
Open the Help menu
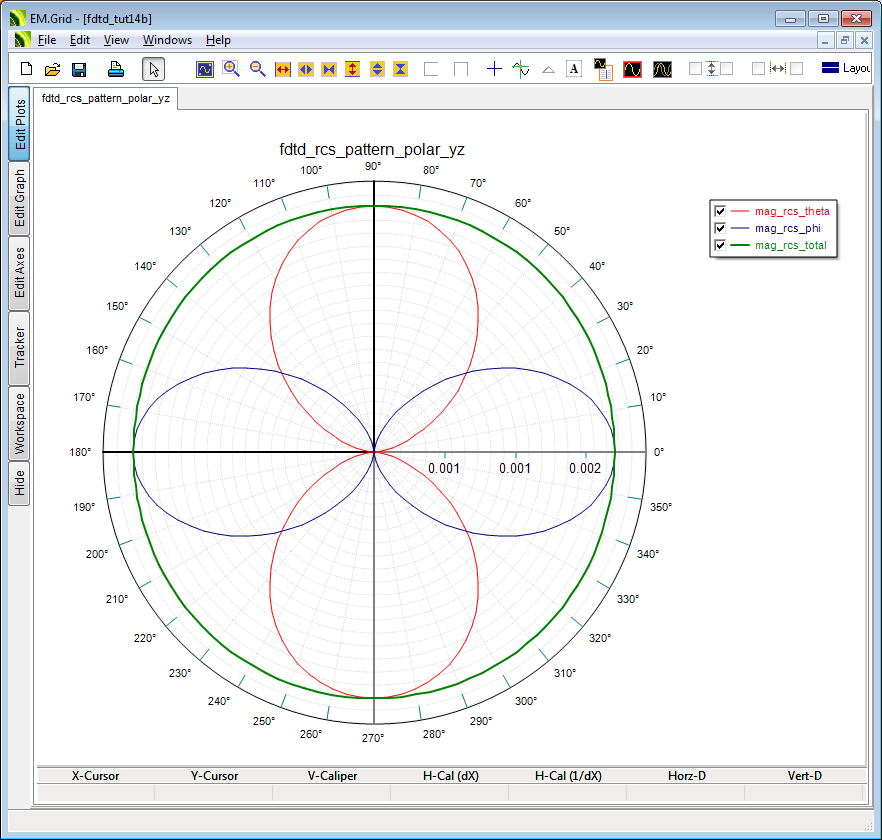point(218,40)
